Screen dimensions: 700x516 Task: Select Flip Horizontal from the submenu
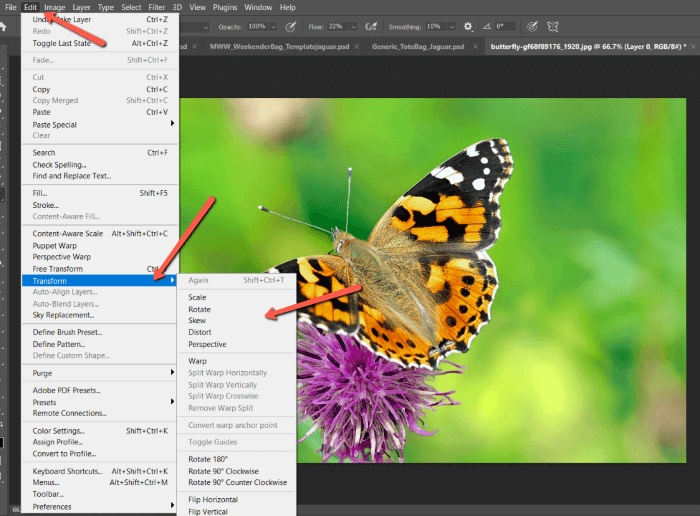click(x=213, y=500)
